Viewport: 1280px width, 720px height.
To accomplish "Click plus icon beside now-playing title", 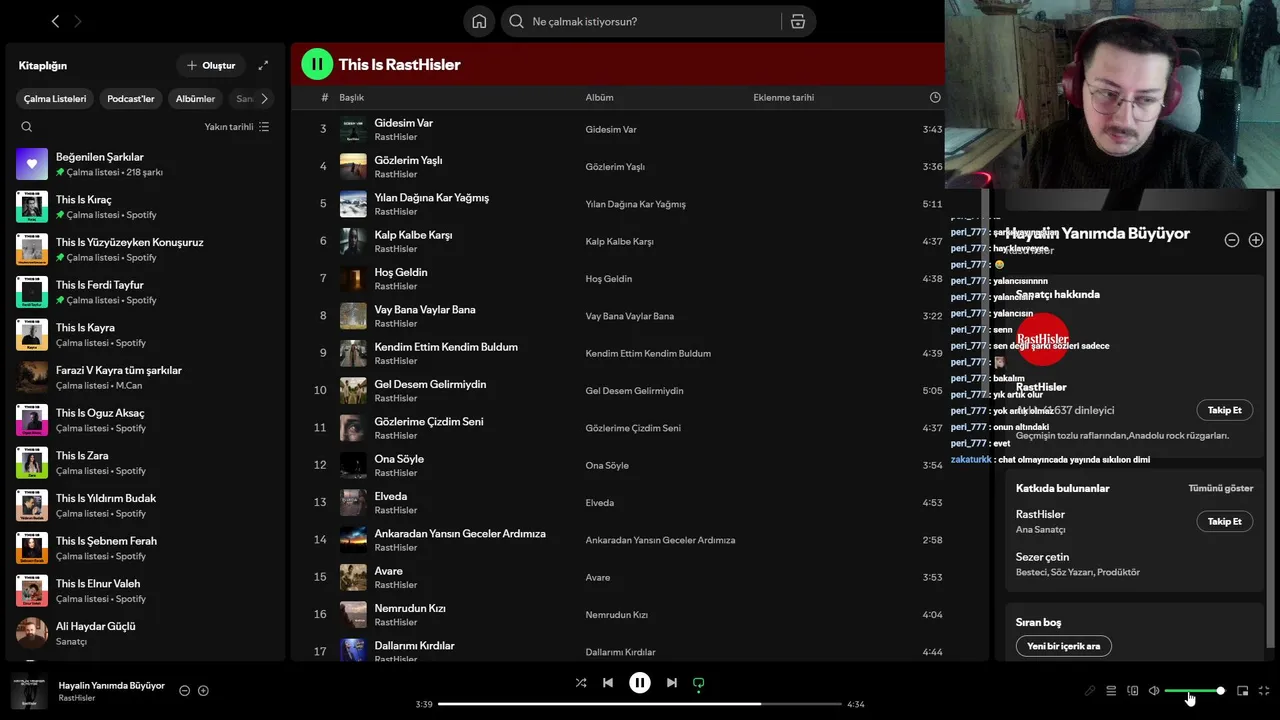I will tap(203, 691).
